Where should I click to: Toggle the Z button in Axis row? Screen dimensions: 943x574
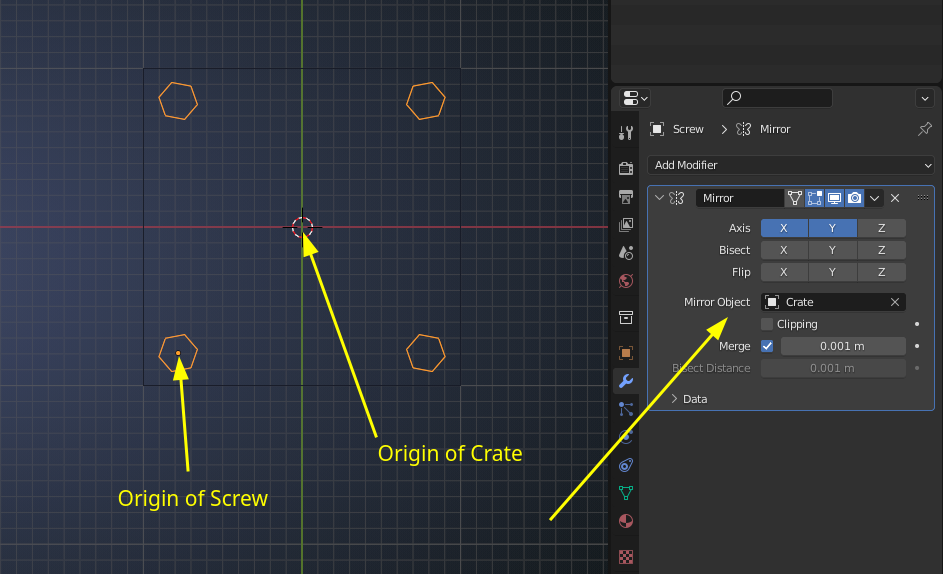point(881,228)
